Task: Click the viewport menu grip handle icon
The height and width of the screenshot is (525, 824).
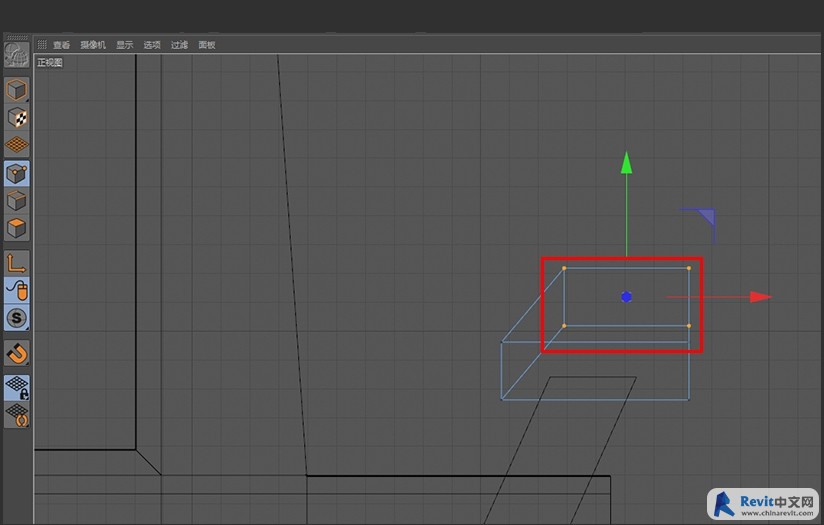Action: (42, 45)
